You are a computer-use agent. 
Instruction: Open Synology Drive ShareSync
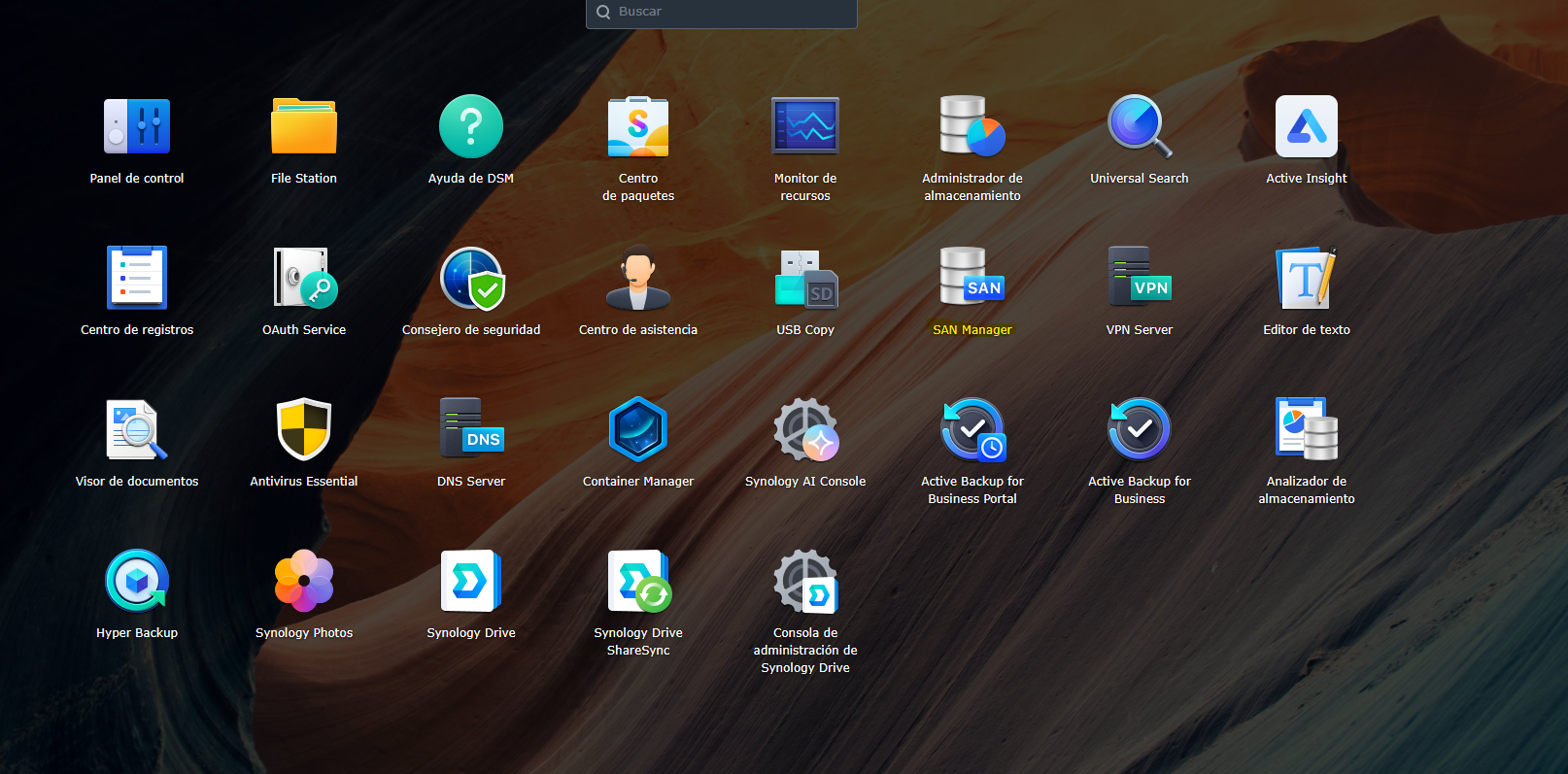(638, 581)
